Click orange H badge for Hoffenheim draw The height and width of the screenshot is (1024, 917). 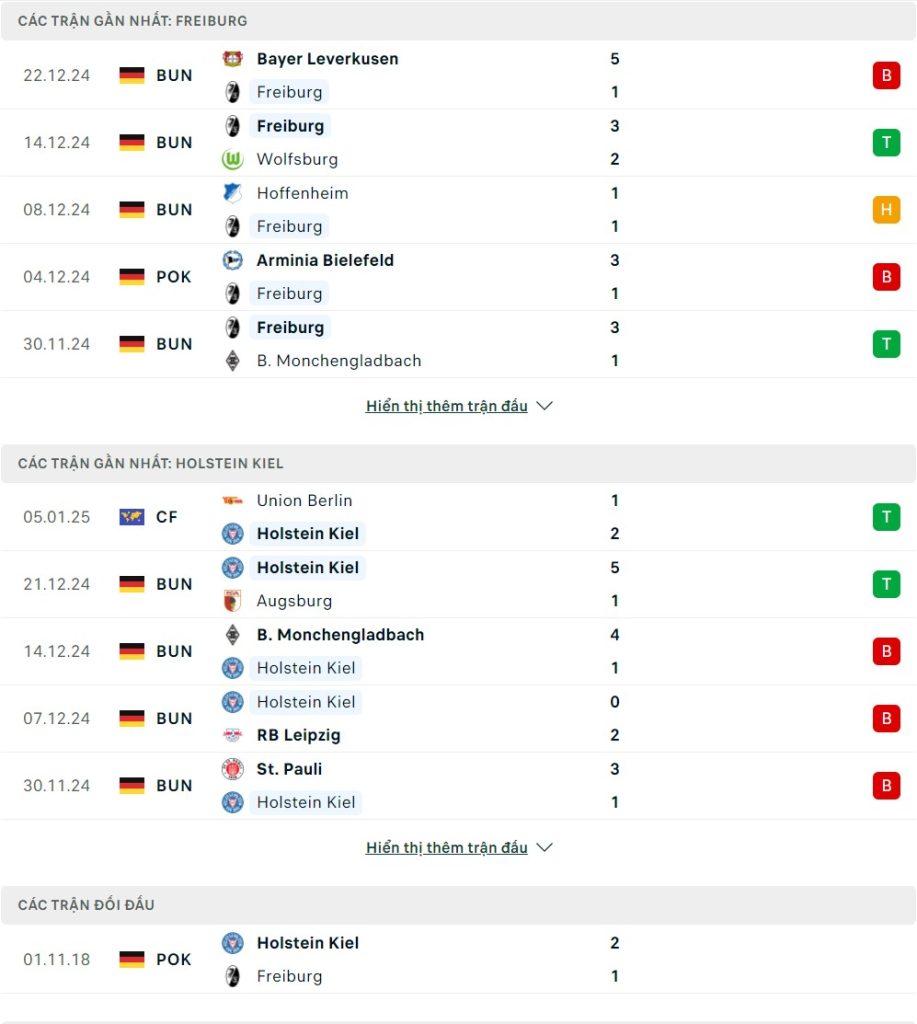(x=886, y=210)
